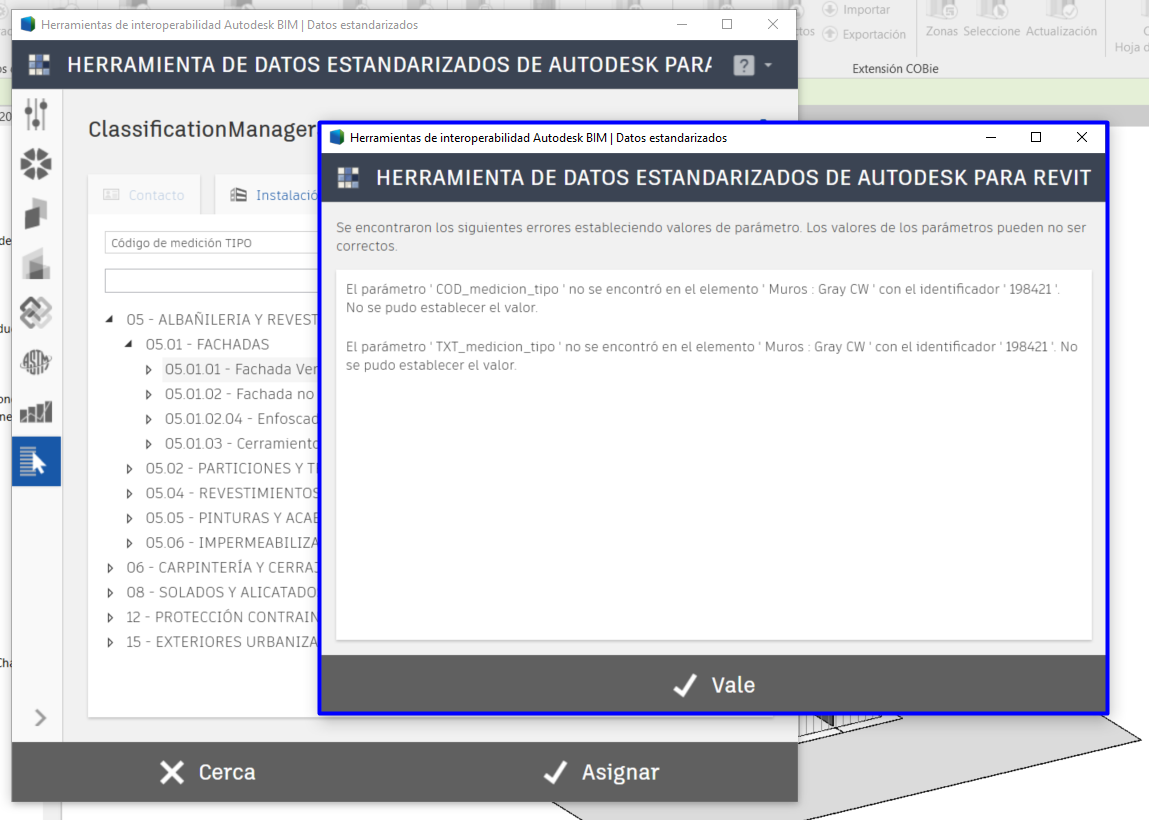Viewport: 1149px width, 820px height.
Task: Open the help question mark icon
Action: 744,65
